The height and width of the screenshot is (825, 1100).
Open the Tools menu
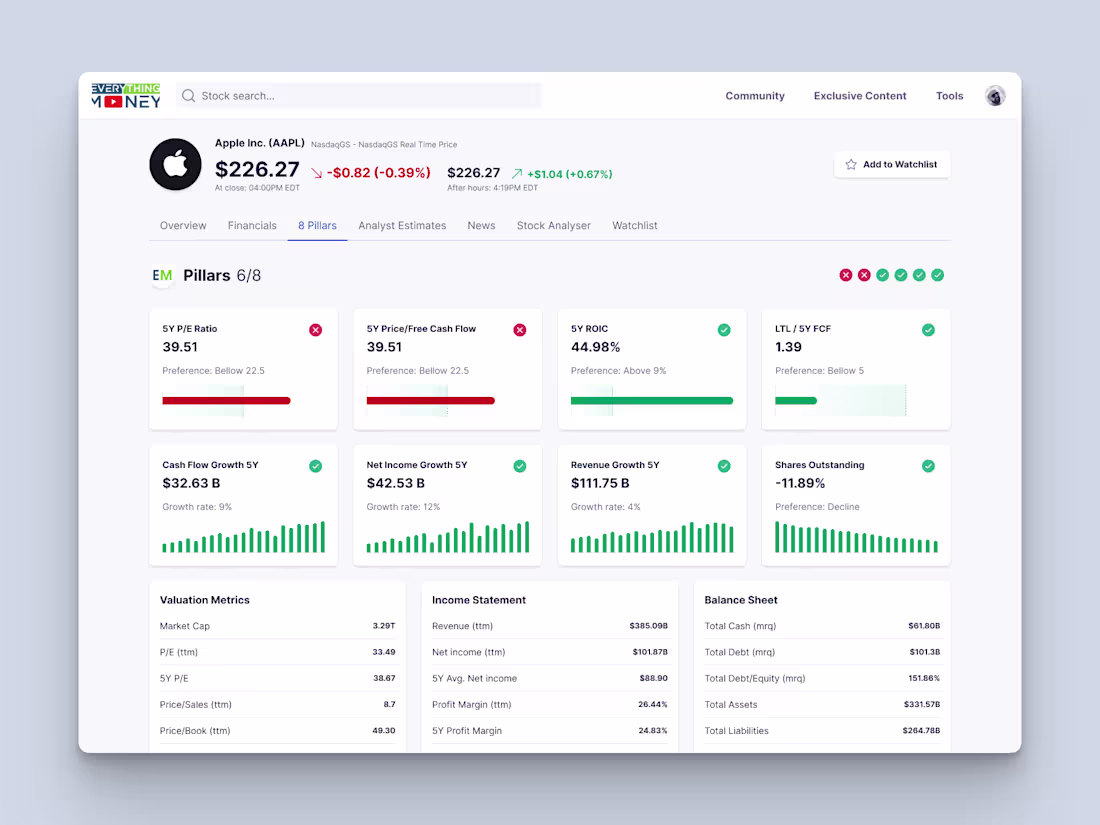[949, 96]
